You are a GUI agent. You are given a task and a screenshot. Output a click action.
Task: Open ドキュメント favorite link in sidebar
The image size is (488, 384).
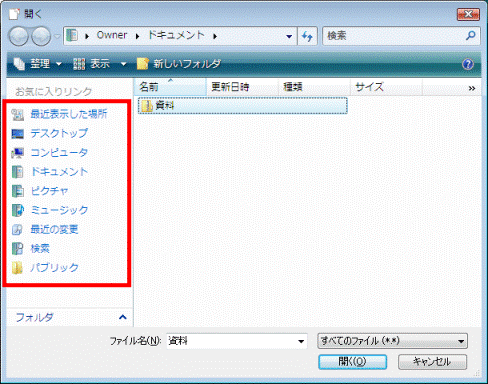(59, 172)
